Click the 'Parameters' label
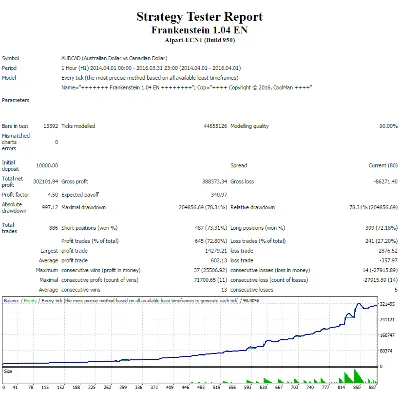400x400 pixels. pyautogui.click(x=15, y=100)
